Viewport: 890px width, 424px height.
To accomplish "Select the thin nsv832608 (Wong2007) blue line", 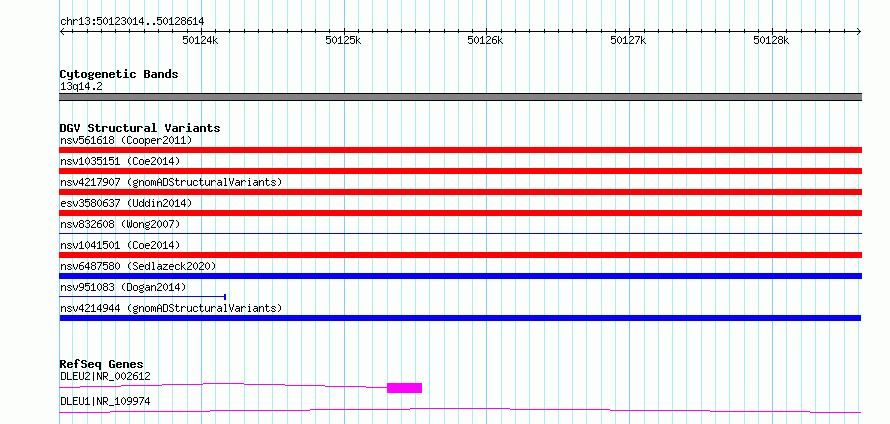I will click(460, 233).
